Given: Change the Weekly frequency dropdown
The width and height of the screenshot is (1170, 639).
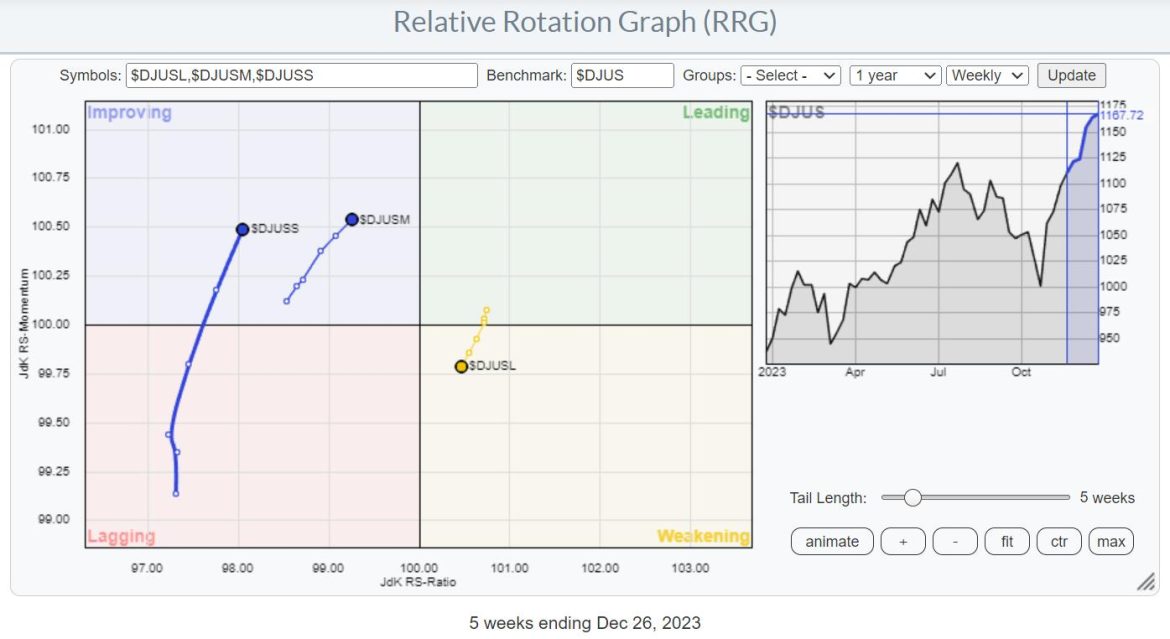Looking at the screenshot, I should (986, 75).
